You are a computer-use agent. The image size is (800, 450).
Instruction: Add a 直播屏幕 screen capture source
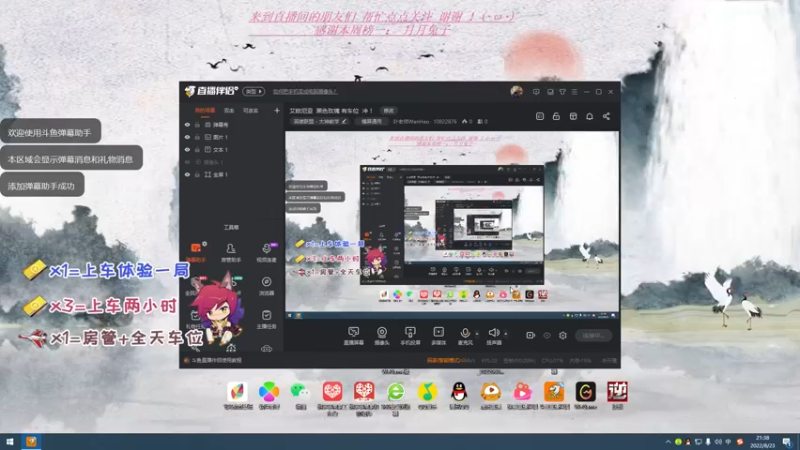354,336
